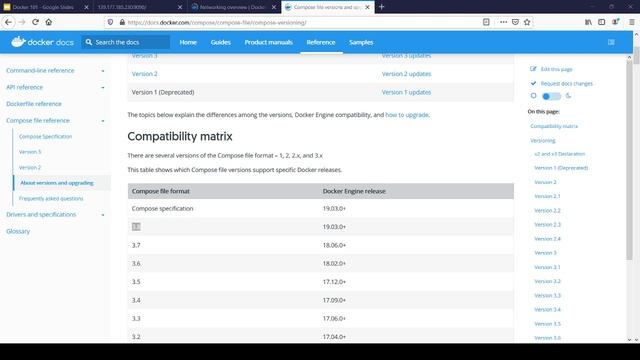640x360 pixels.
Task: Click the browser Forward arrow
Action: tap(22, 22)
